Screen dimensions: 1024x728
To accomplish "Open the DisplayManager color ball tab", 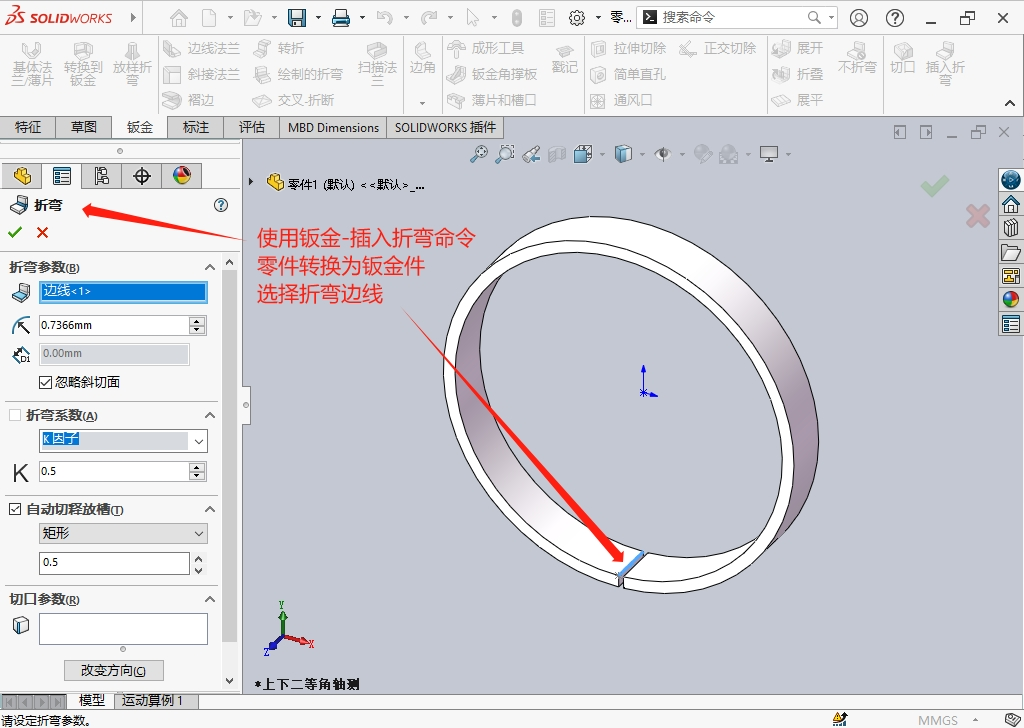I will pyautogui.click(x=181, y=176).
